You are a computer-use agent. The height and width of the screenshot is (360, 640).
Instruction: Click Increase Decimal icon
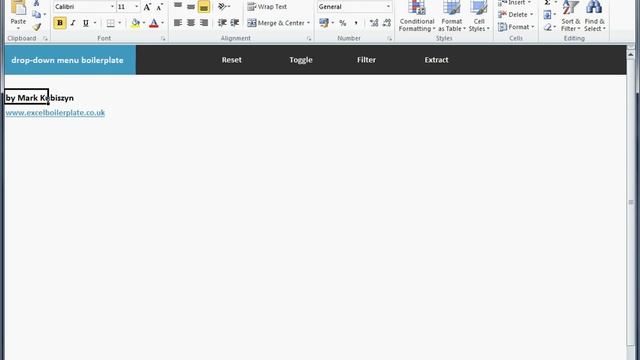(x=373, y=23)
